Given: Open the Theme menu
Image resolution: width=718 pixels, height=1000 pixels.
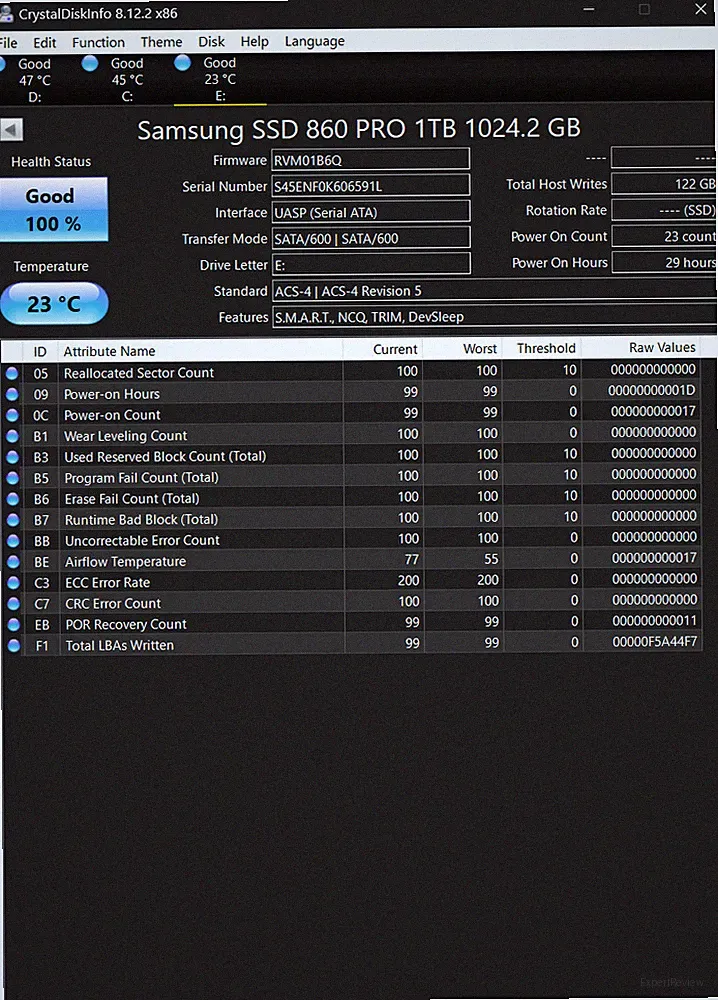Looking at the screenshot, I should pos(161,42).
